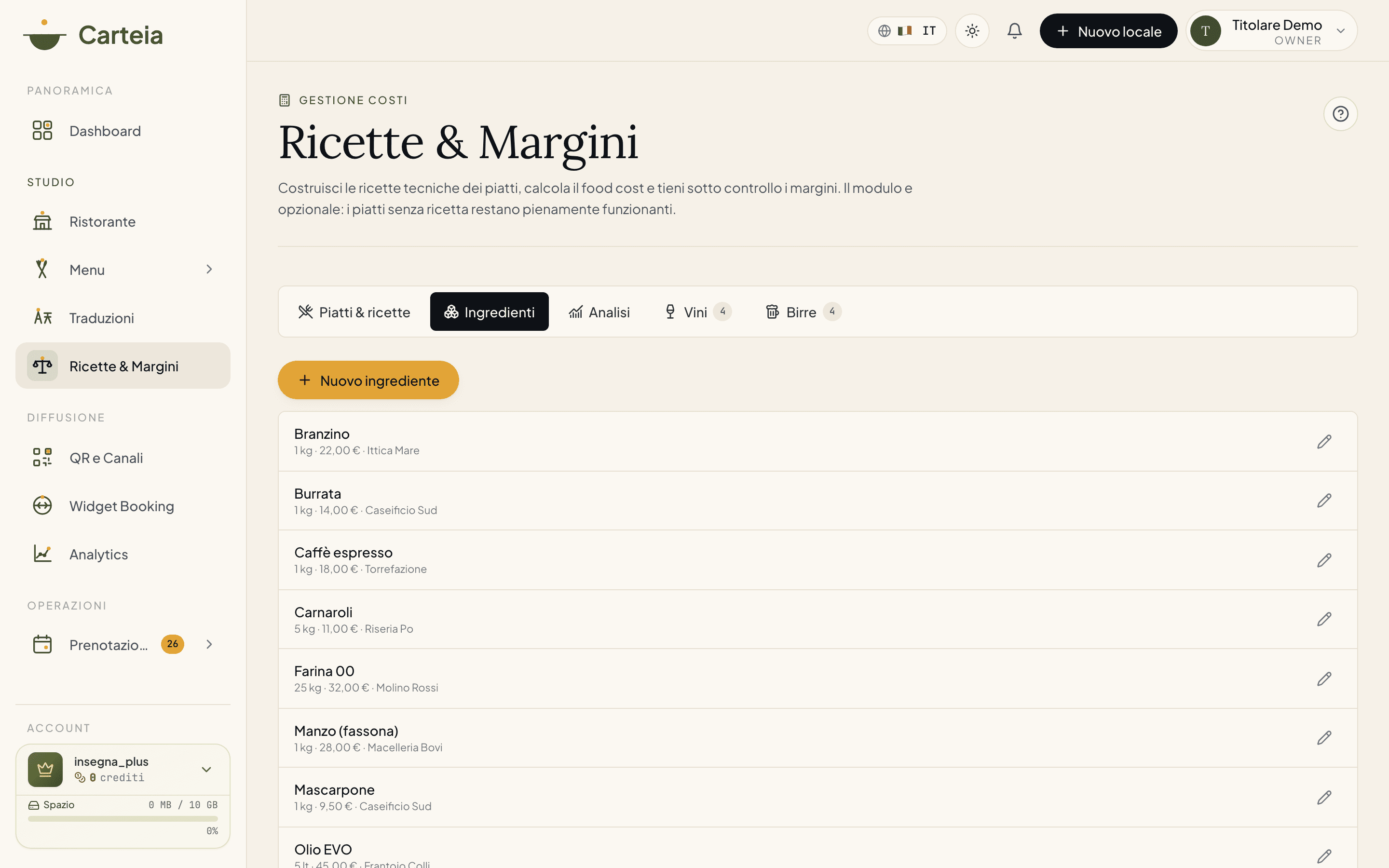Viewport: 1389px width, 868px height.
Task: Click the Nuovo ingrediente button
Action: coord(368,380)
